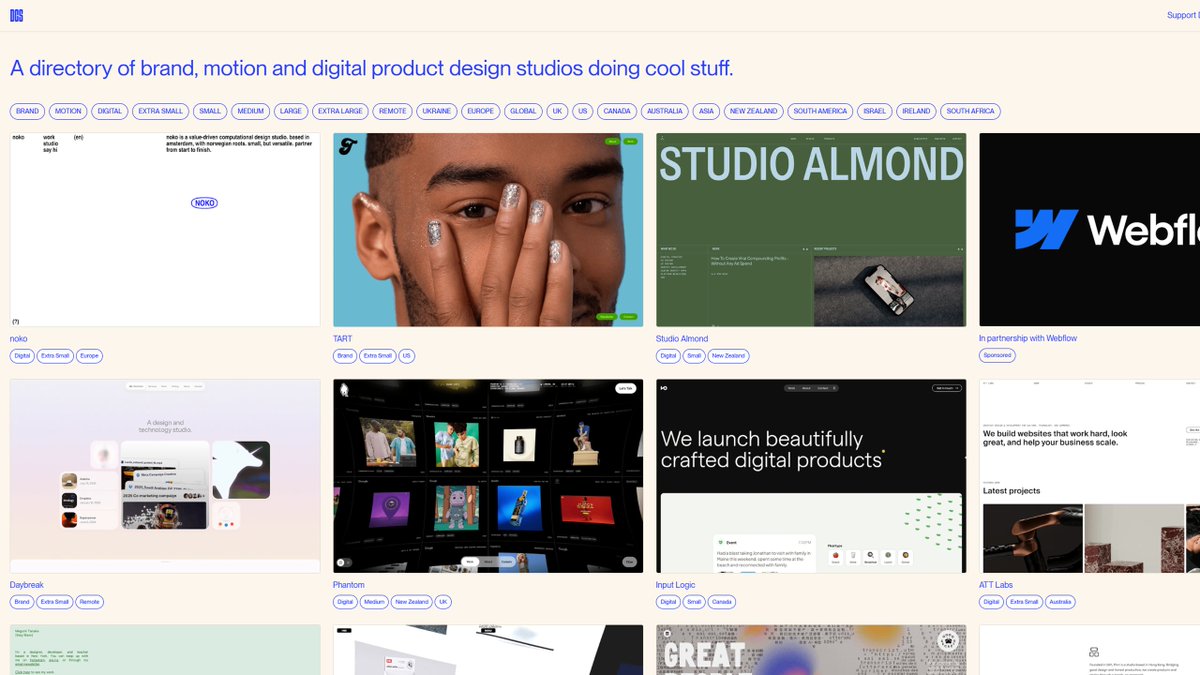
Task: Click the US tag under TART
Action: 406,356
